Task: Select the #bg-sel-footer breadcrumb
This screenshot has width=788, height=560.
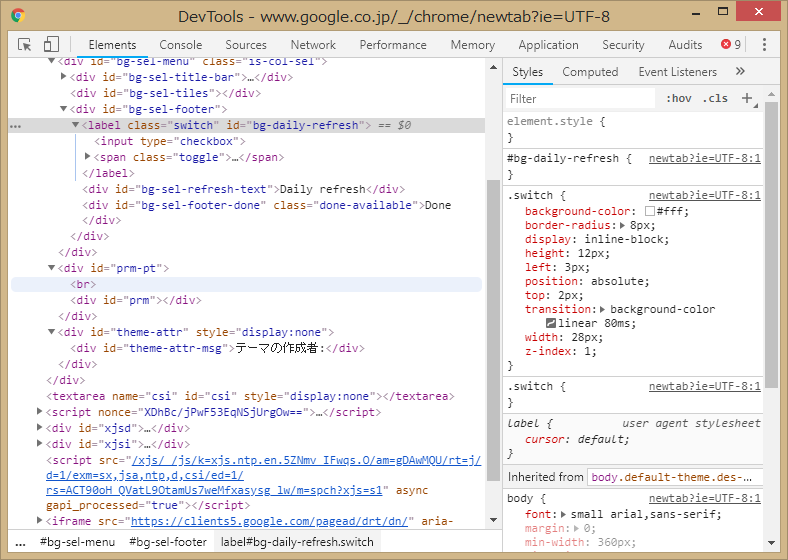Action: coord(168,542)
